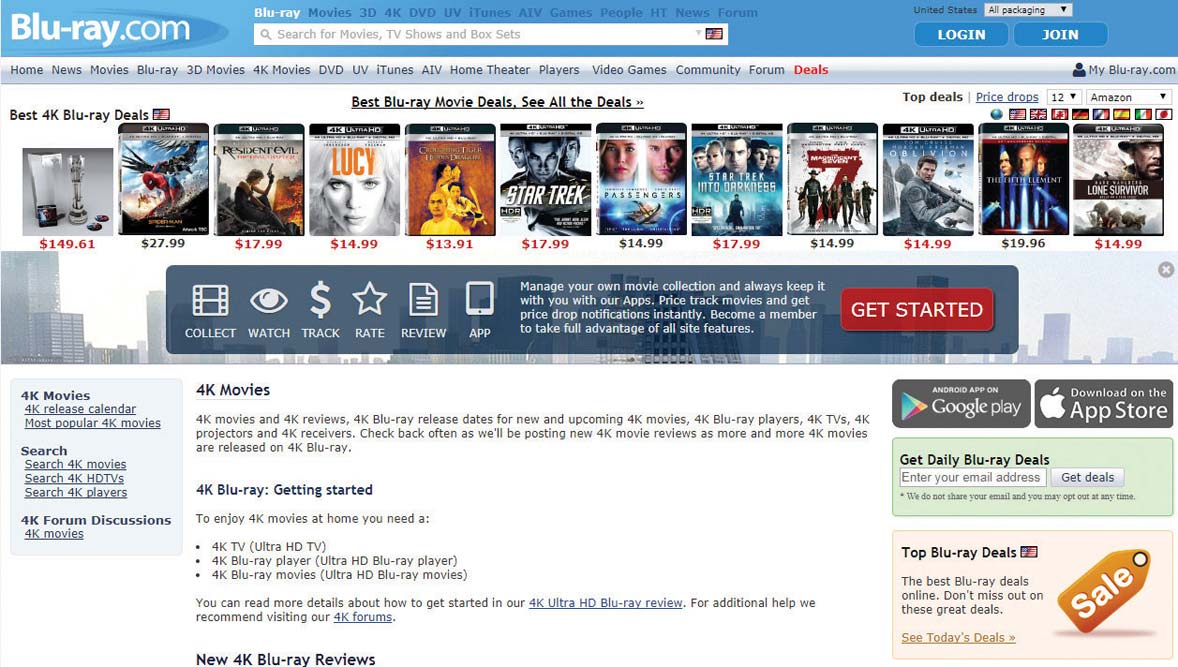Open the 4K Ultra HD Blu-ray review link
Image resolution: width=1178 pixels, height=667 pixels.
[606, 602]
